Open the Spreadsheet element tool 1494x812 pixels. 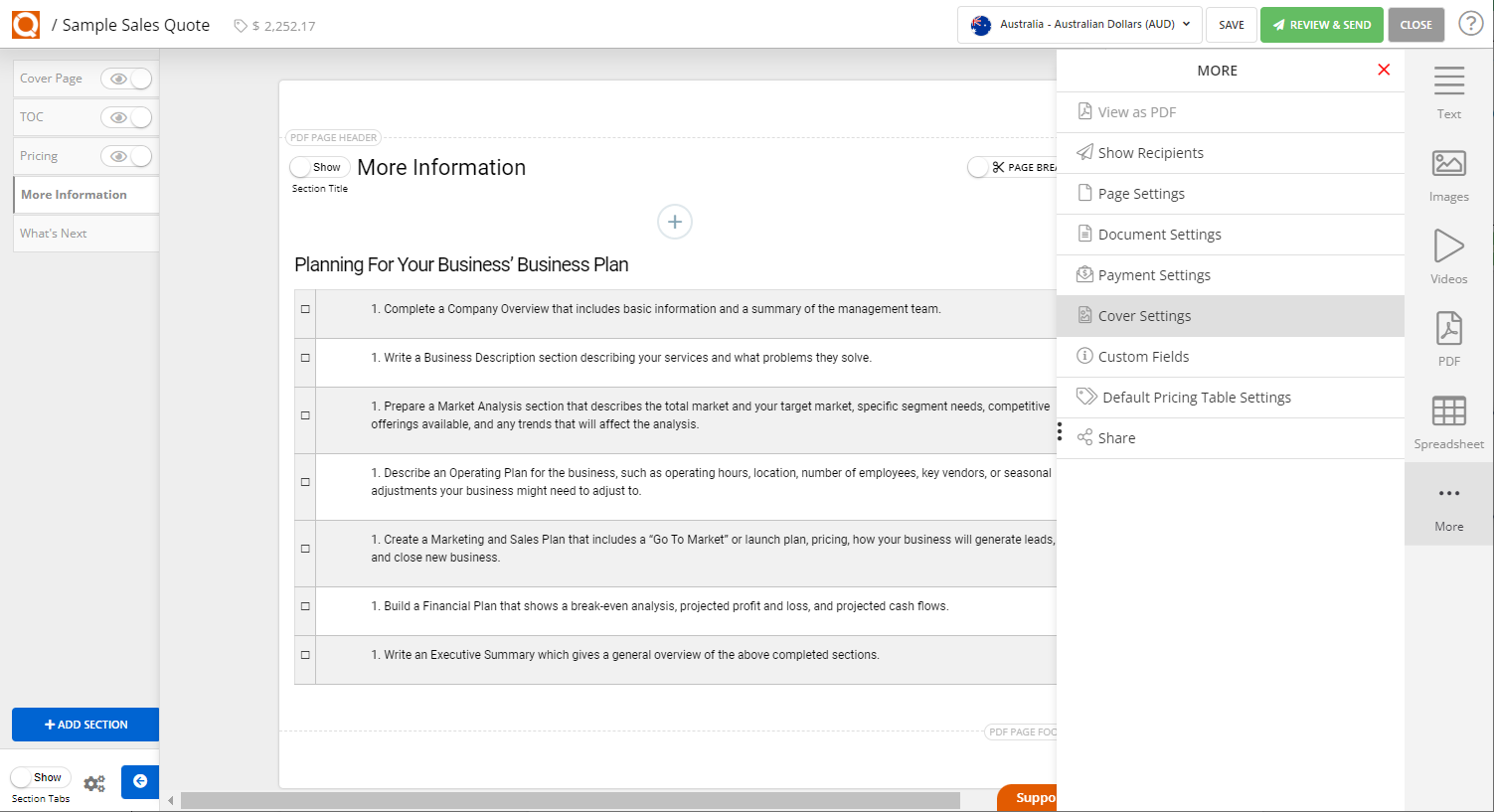tap(1448, 420)
